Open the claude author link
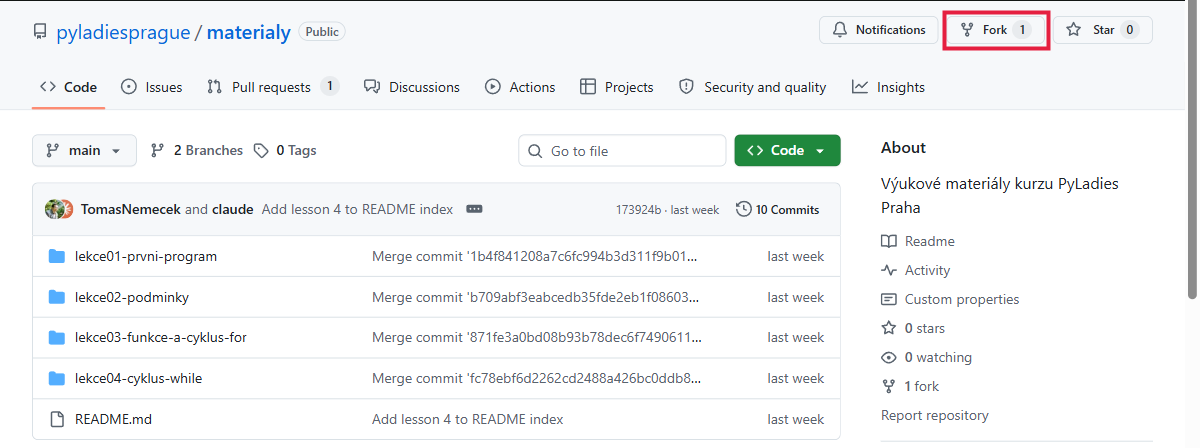1200x448 pixels. click(232, 209)
